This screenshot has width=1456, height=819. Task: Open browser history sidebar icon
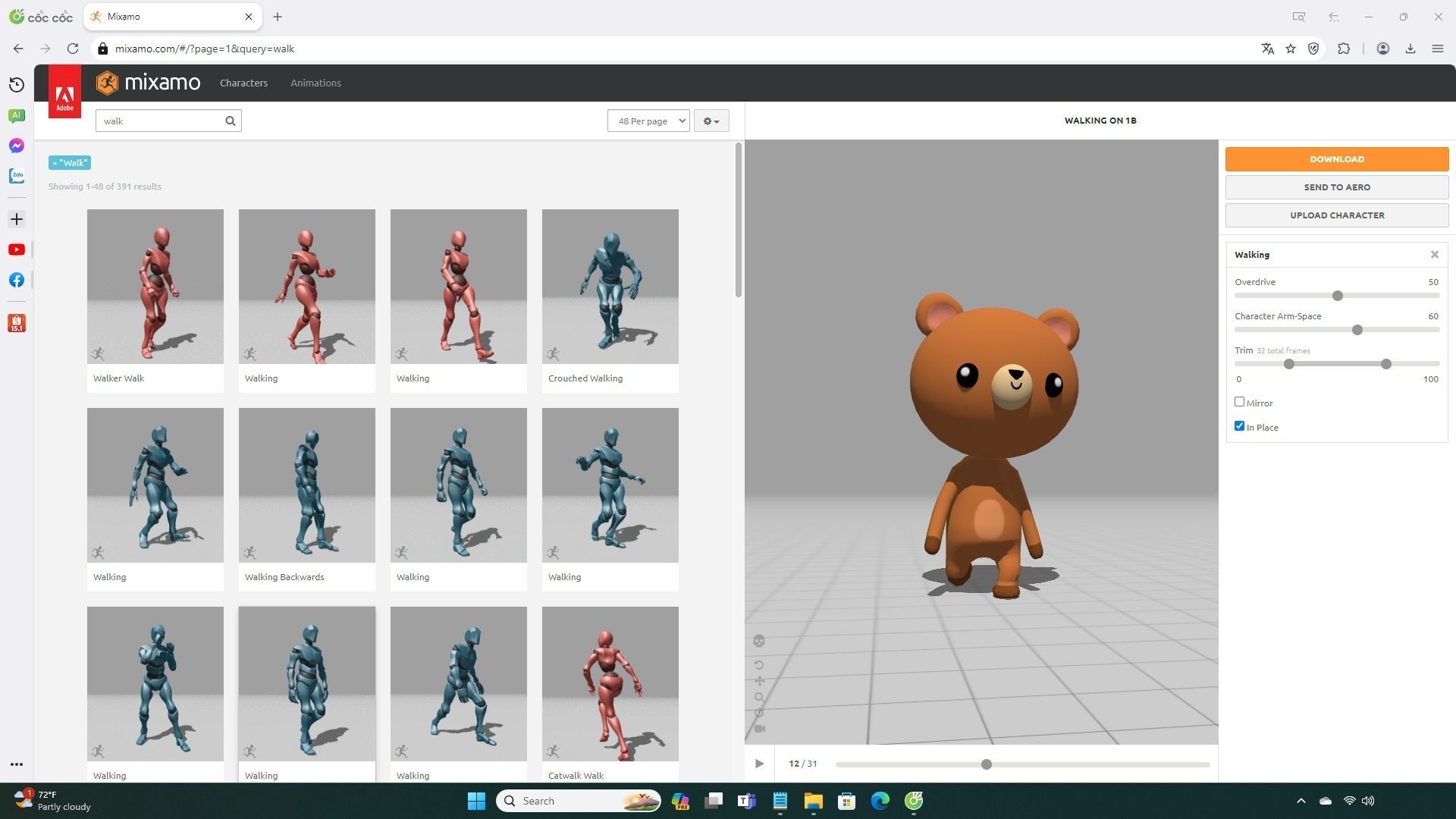(17, 84)
